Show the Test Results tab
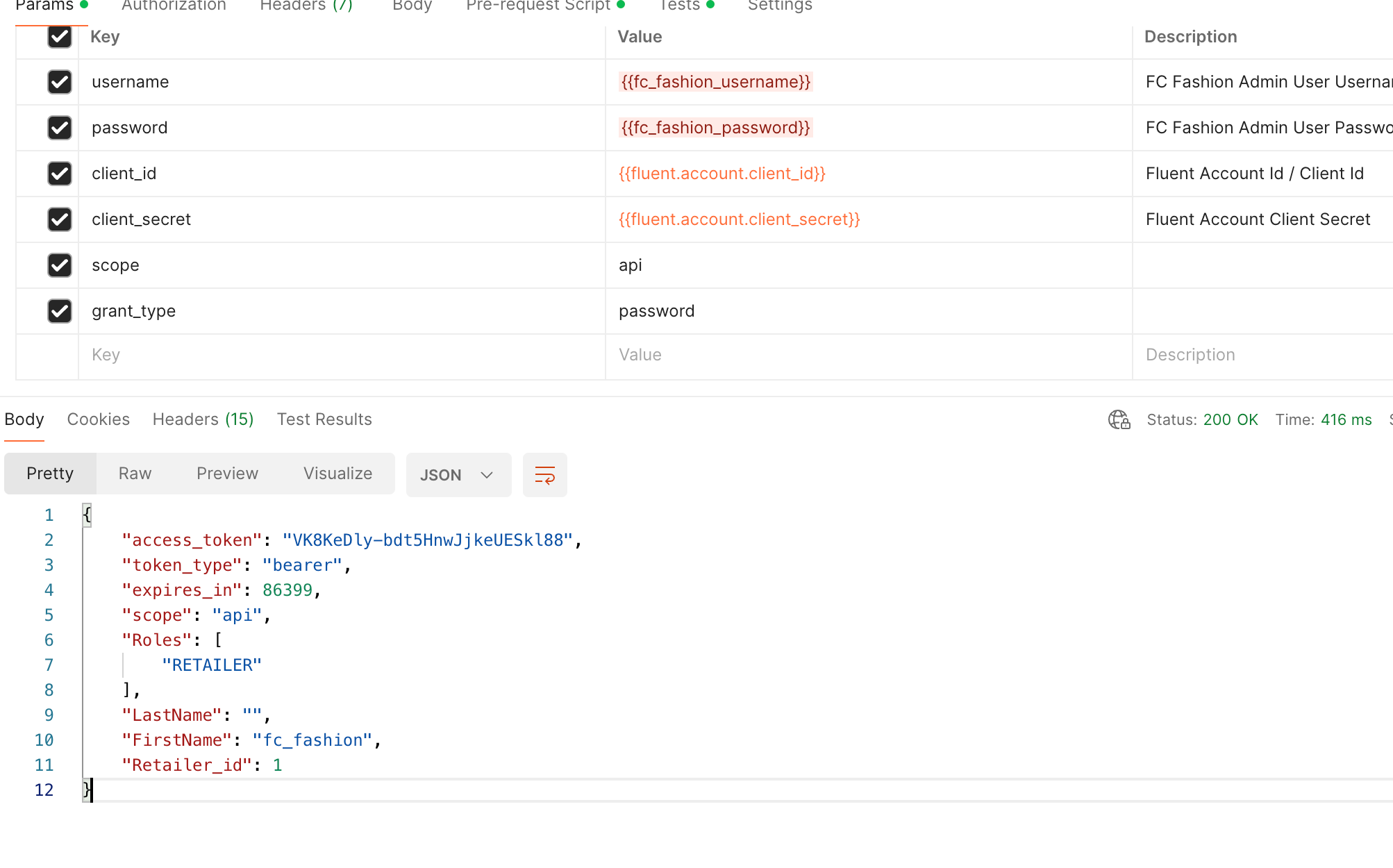1393x868 pixels. [x=324, y=419]
